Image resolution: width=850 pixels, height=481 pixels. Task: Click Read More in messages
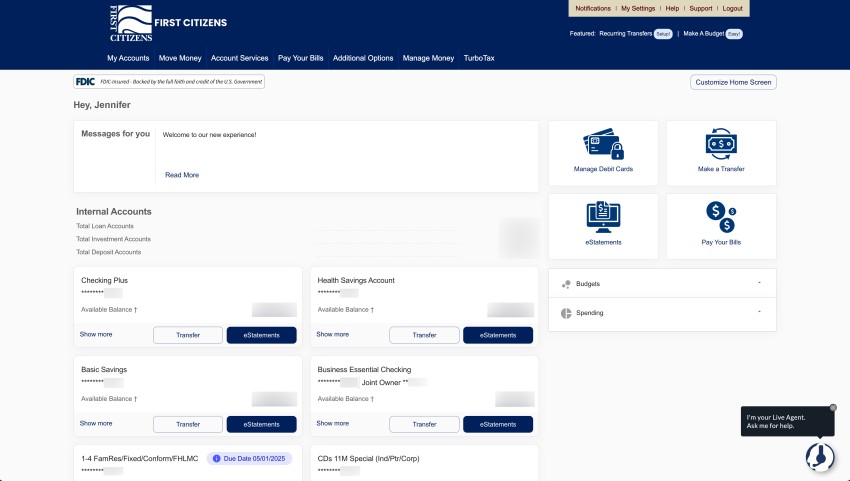pyautogui.click(x=182, y=175)
